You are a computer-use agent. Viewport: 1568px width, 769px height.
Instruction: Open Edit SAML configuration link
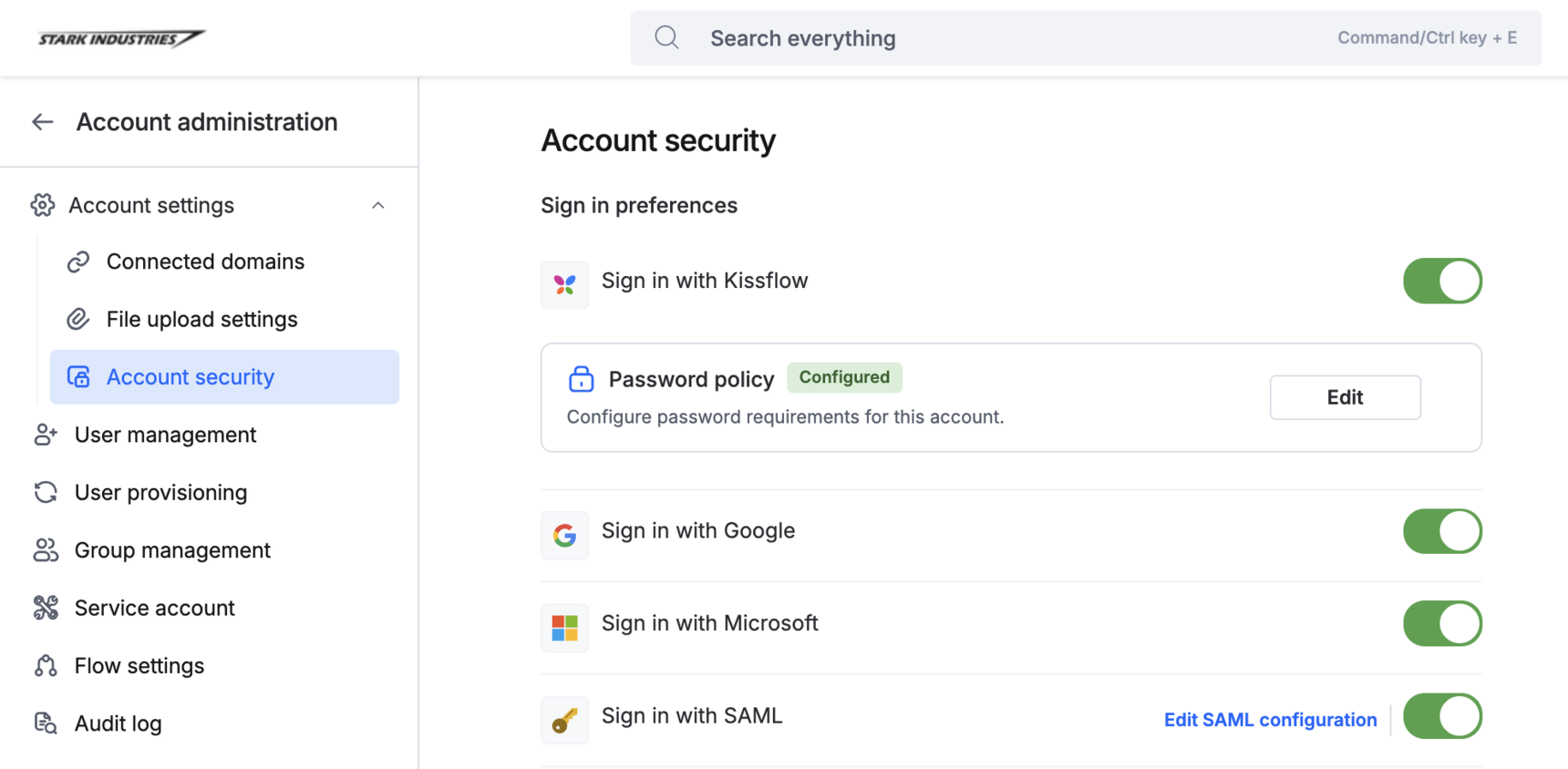(1270, 720)
